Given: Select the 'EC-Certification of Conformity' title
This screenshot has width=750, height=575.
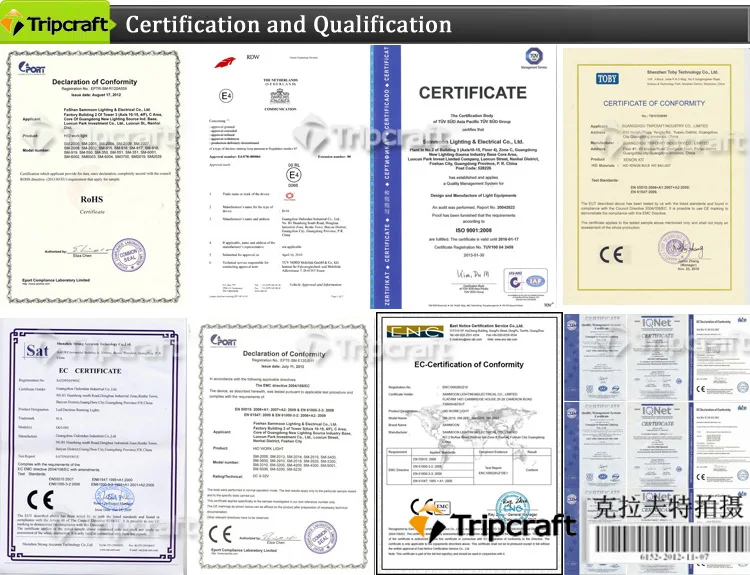Looking at the screenshot, I should pos(469,365).
